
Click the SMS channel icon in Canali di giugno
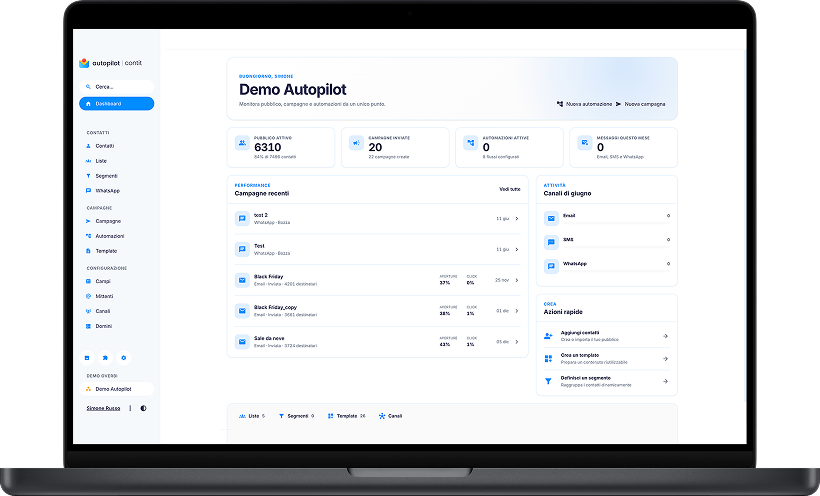click(551, 243)
